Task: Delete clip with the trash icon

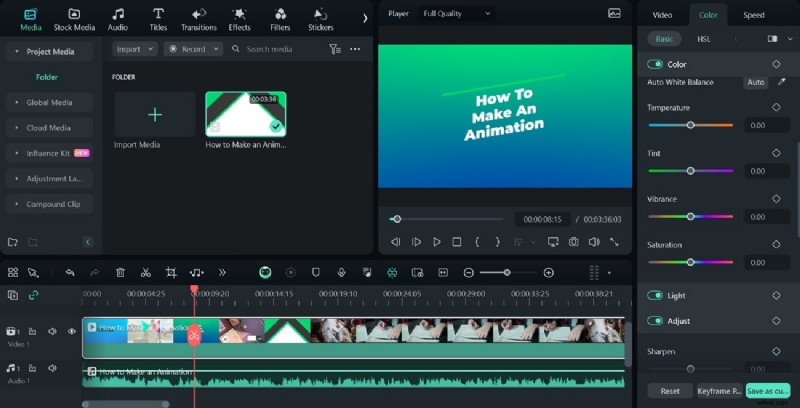Action: [120, 272]
